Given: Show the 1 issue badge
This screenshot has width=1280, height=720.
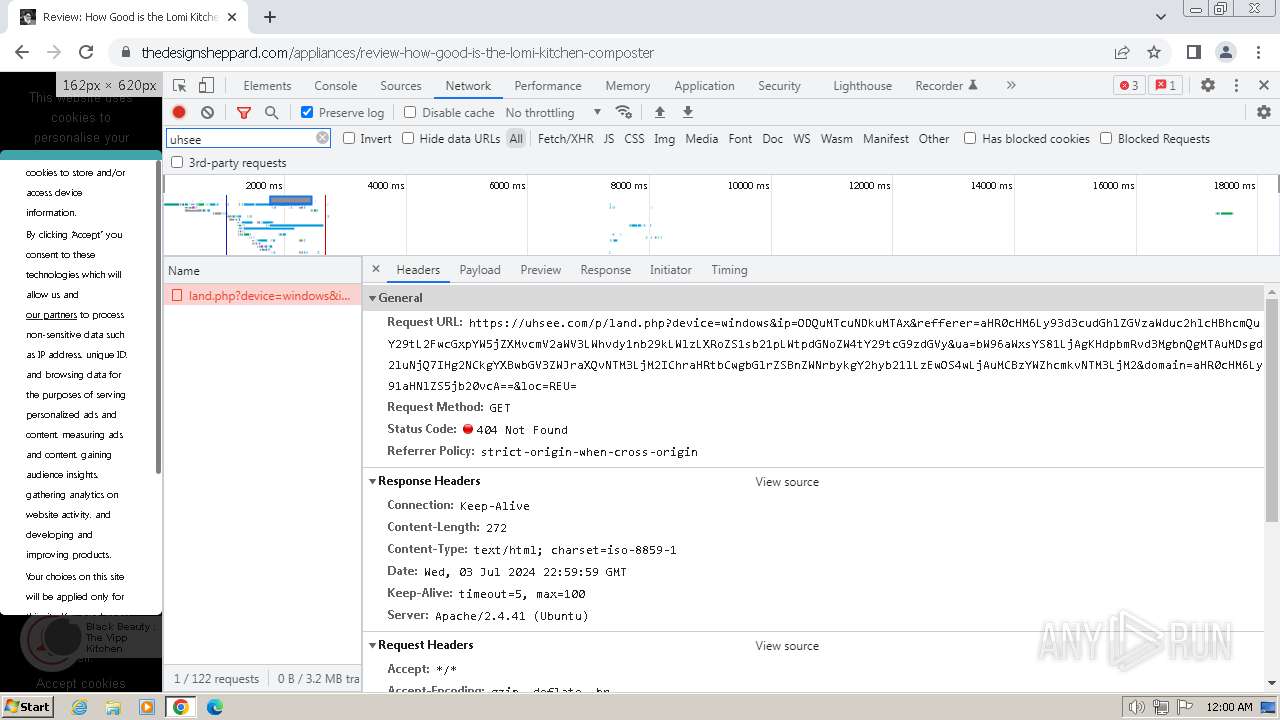Looking at the screenshot, I should point(1166,86).
